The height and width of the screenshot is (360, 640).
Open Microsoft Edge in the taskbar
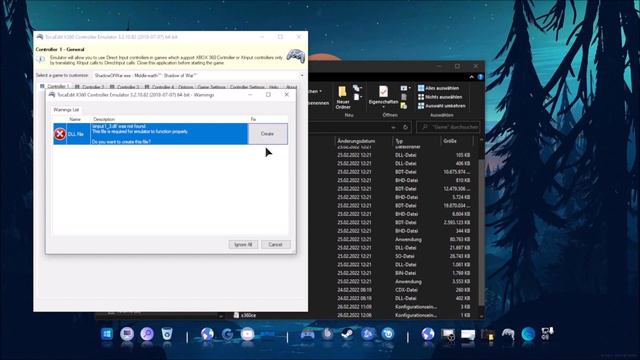click(x=528, y=334)
